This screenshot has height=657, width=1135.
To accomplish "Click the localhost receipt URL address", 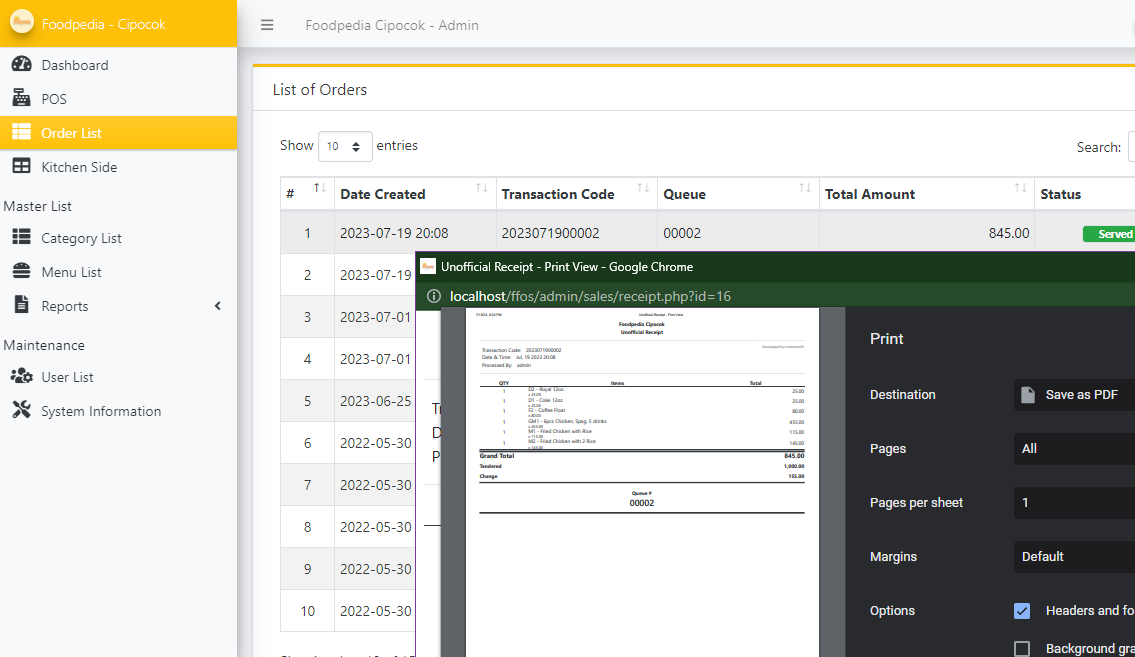I will click(590, 296).
